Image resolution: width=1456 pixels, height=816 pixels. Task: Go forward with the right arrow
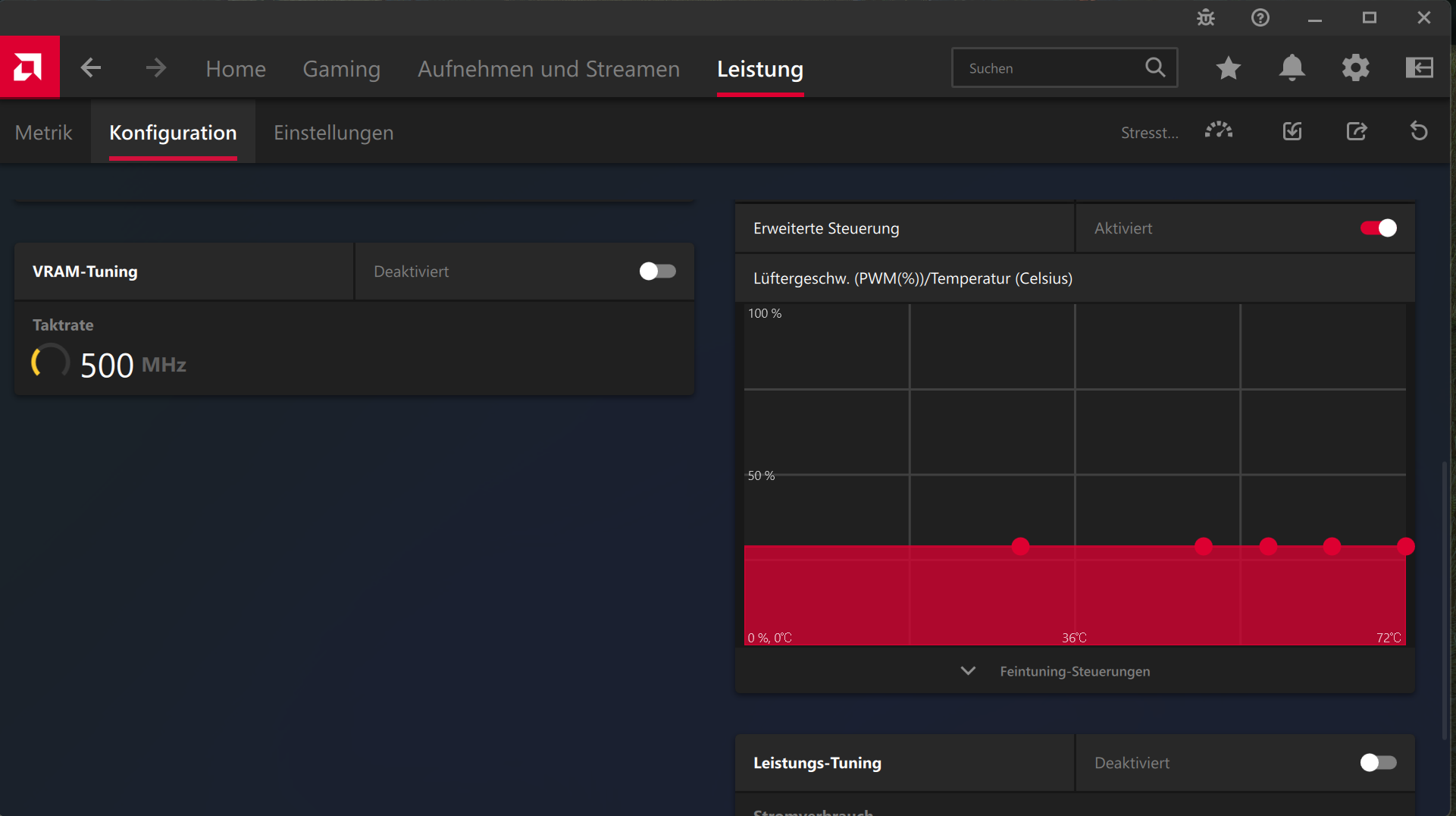(156, 68)
